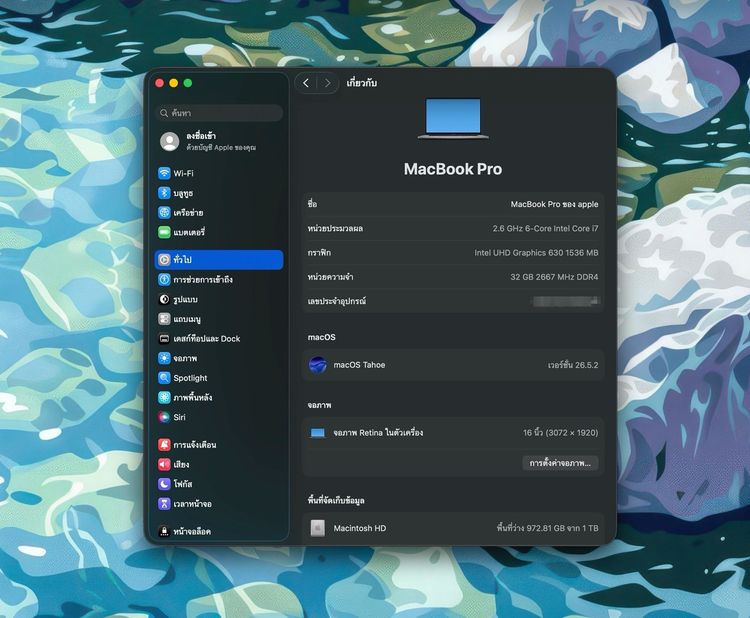The width and height of the screenshot is (750, 618).
Task: Open Menu Bar (แถบเมนู) icon
Action: (x=164, y=319)
